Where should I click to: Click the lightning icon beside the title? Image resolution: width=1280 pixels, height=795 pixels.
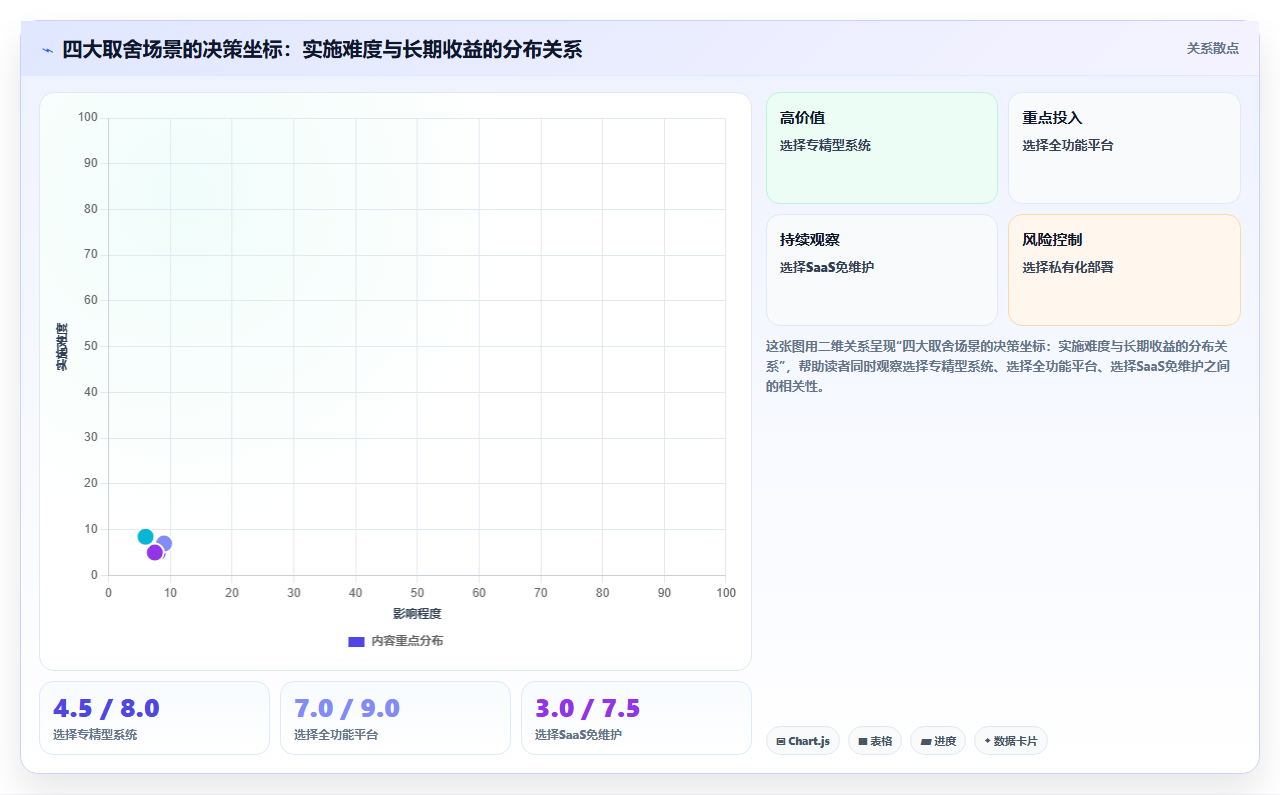coord(47,49)
